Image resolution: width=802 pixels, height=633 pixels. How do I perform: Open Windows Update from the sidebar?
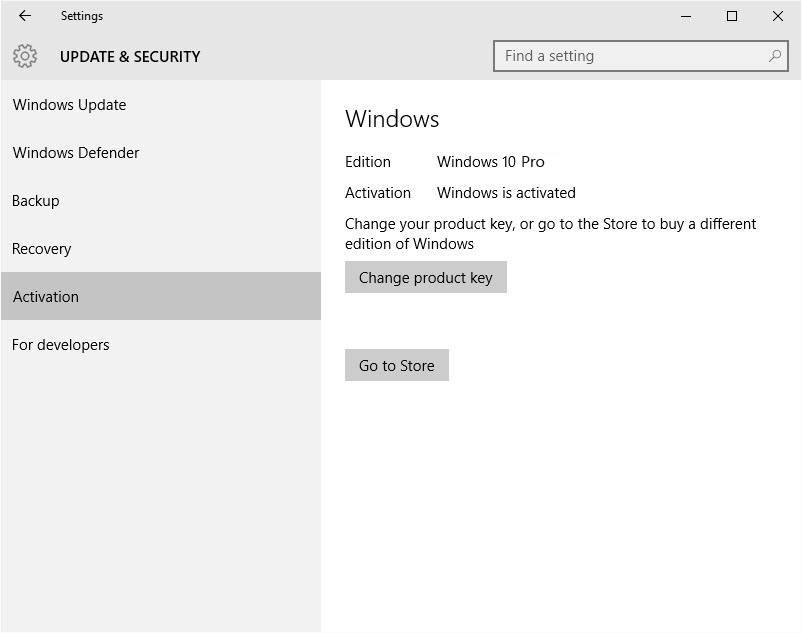tap(69, 105)
